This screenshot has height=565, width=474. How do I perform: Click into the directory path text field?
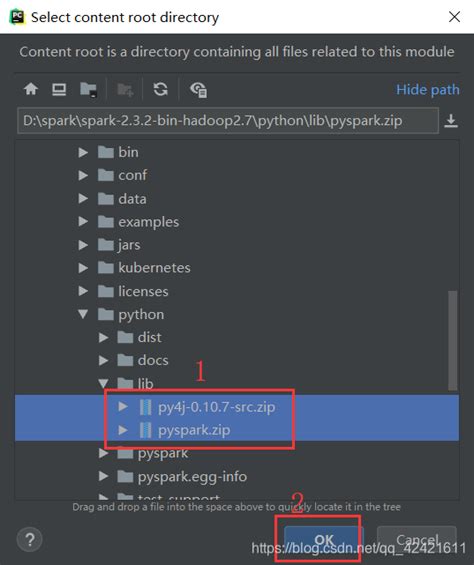[x=228, y=121]
